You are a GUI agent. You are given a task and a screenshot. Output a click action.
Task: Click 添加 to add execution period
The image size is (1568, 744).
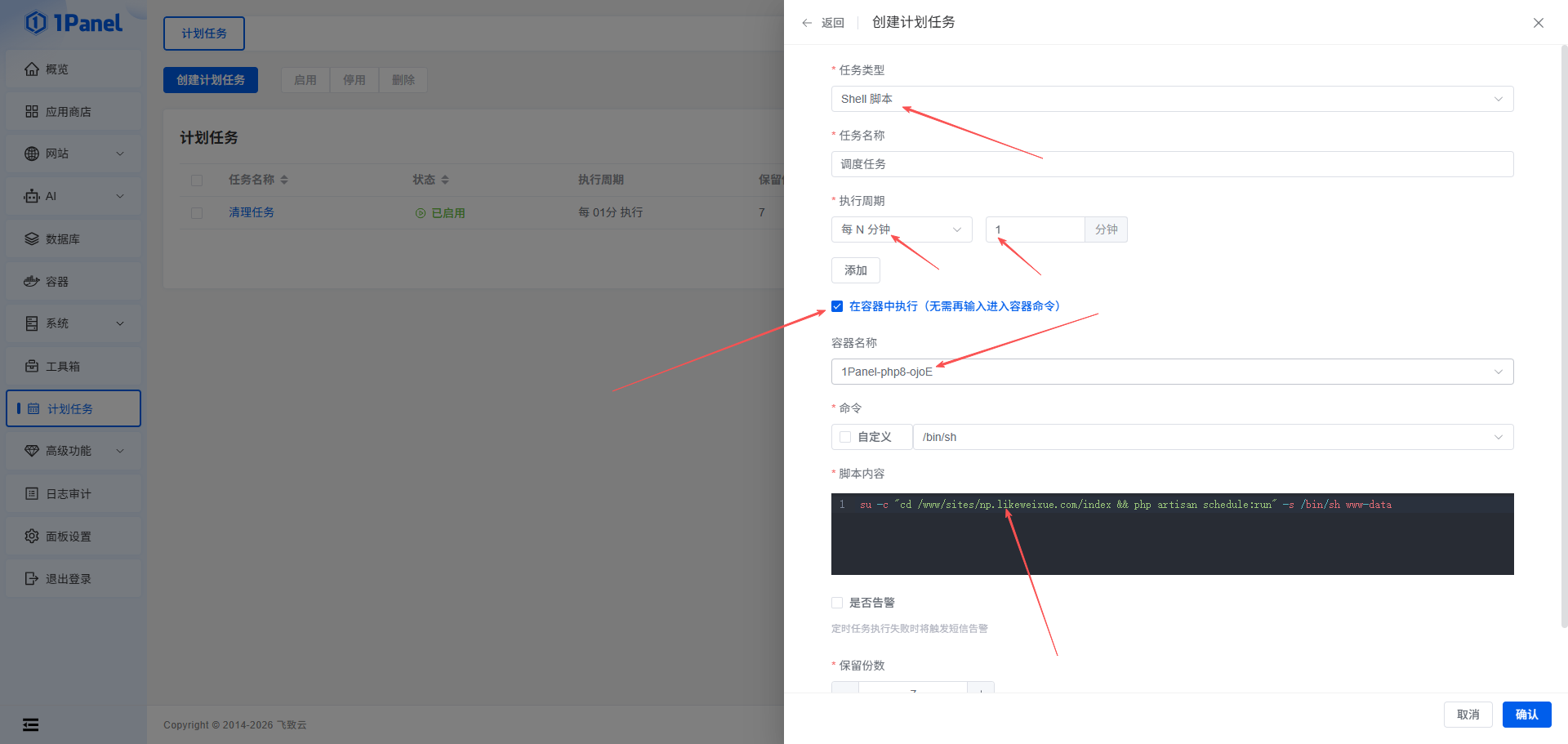(x=855, y=270)
